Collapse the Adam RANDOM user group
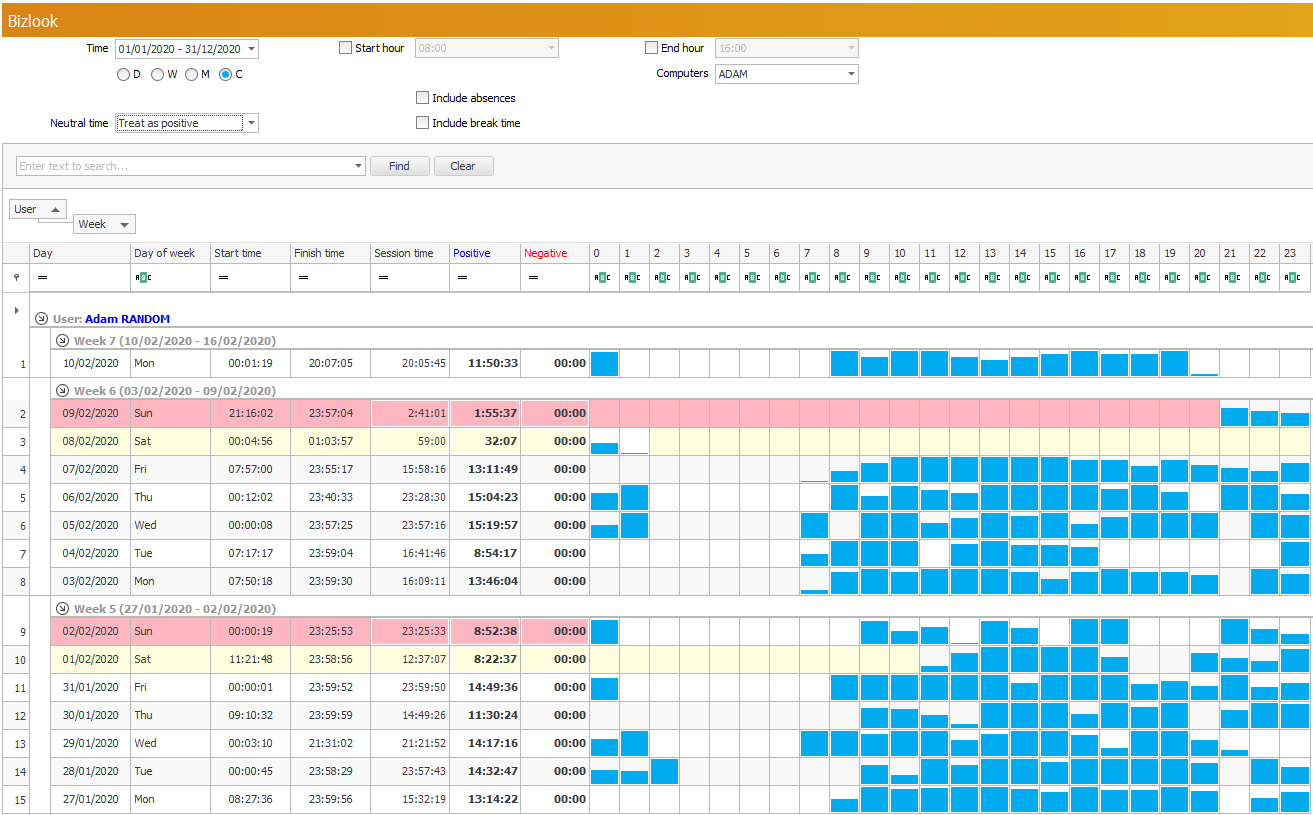The width and height of the screenshot is (1313, 815). tap(41, 319)
